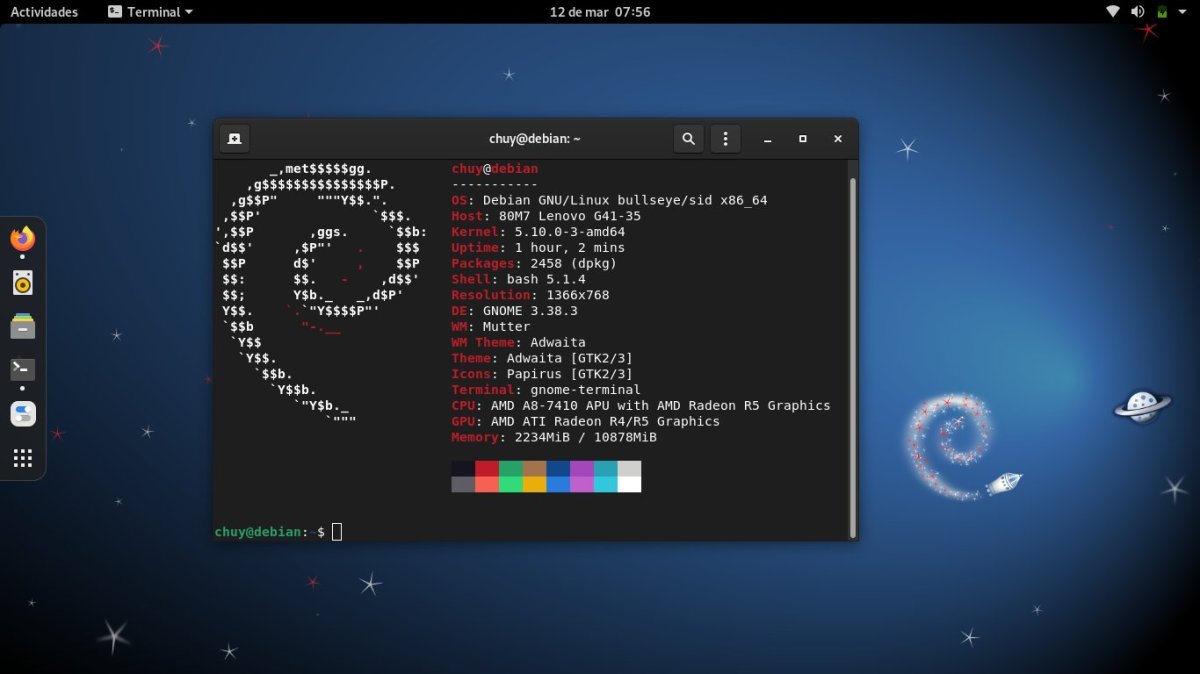Click the date and time in top bar
The width and height of the screenshot is (1200, 674).
tap(601, 11)
